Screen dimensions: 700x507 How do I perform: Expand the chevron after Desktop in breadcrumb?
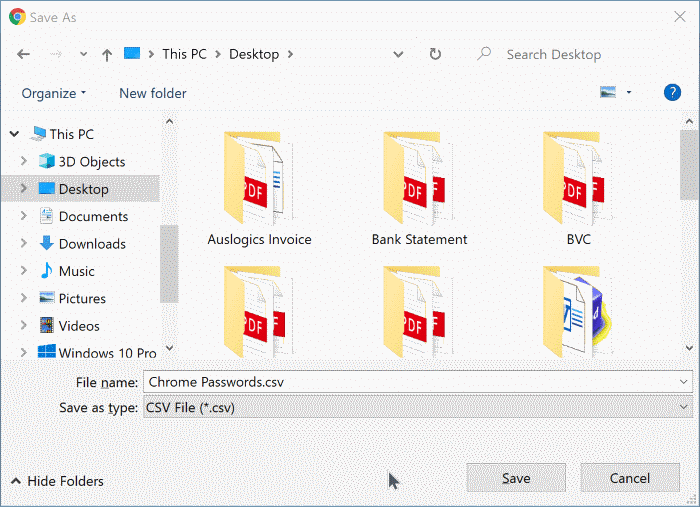291,54
